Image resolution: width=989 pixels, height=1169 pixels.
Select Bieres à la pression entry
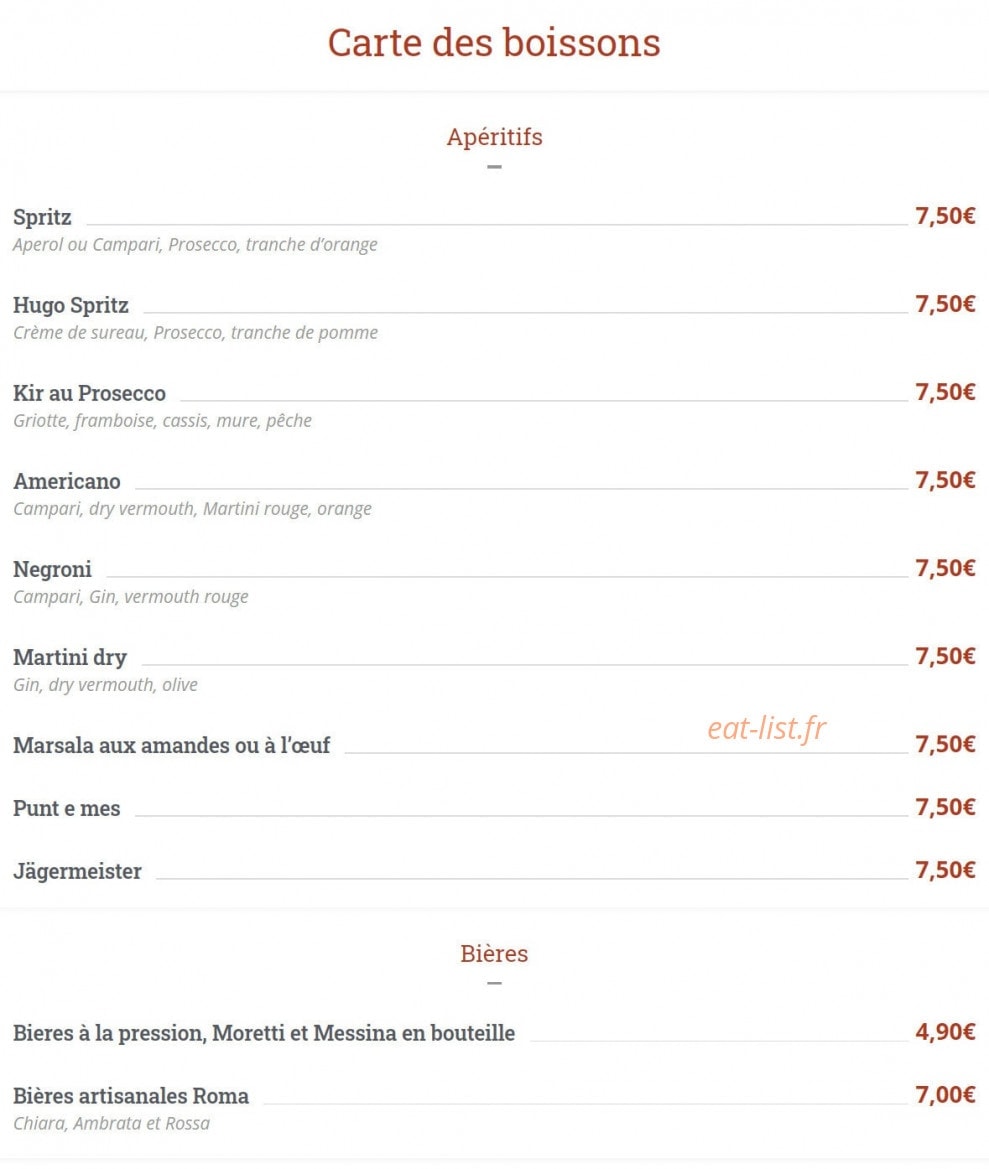point(264,1033)
